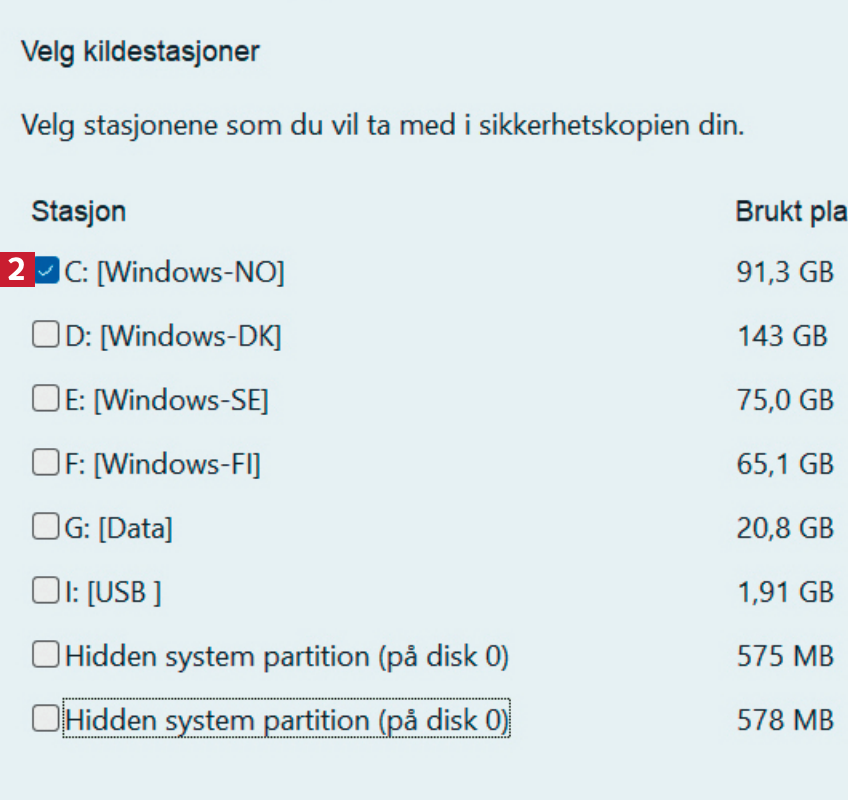Viewport: 848px width, 800px height.
Task: Check the box beside F: [Windows-FI]
Action: (45, 463)
